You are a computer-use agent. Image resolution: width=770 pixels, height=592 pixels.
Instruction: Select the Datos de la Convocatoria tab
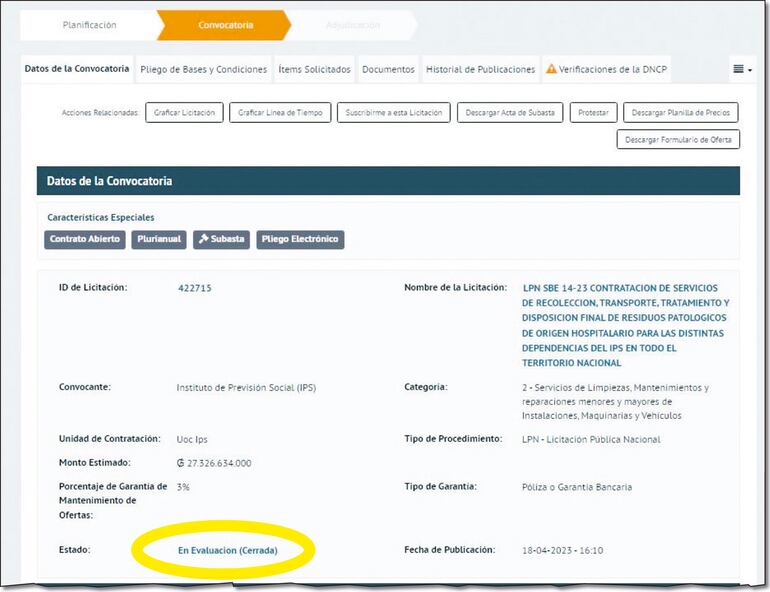point(77,69)
